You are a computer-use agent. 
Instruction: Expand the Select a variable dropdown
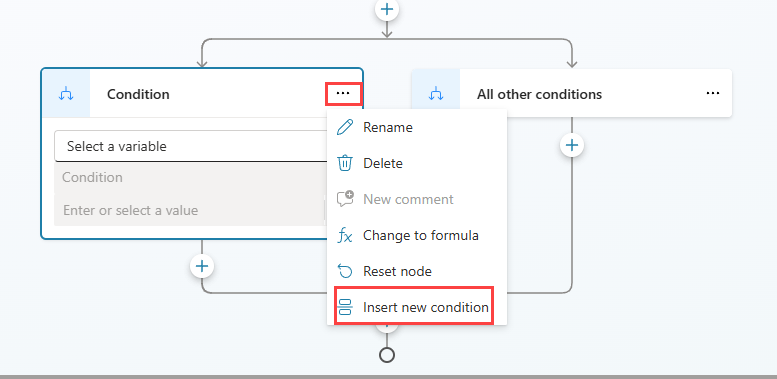[190, 146]
